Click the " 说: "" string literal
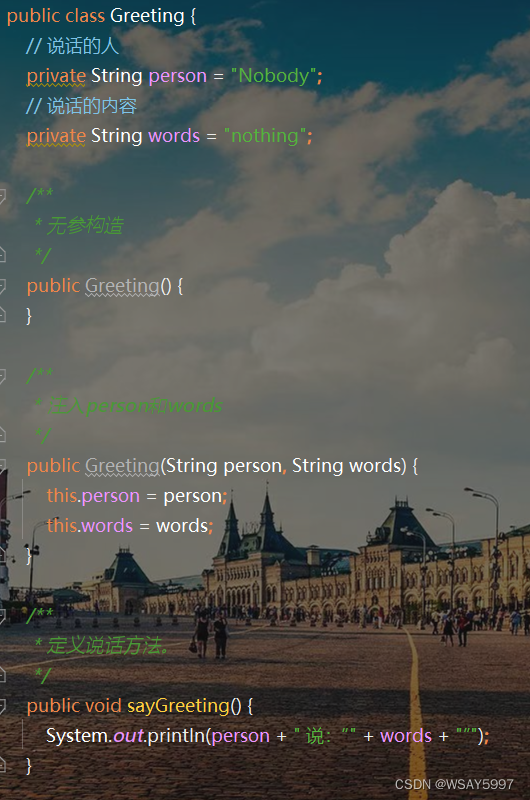The image size is (530, 800). pos(325,736)
